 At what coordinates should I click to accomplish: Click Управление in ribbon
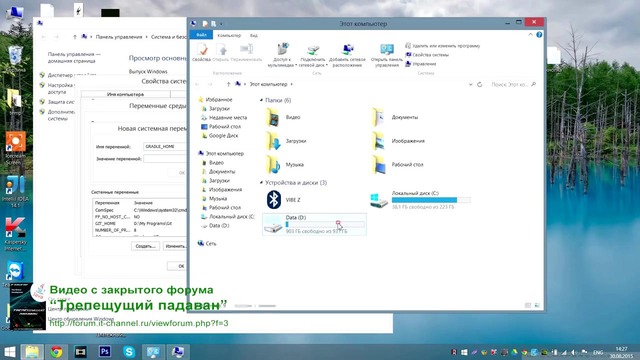(x=420, y=64)
